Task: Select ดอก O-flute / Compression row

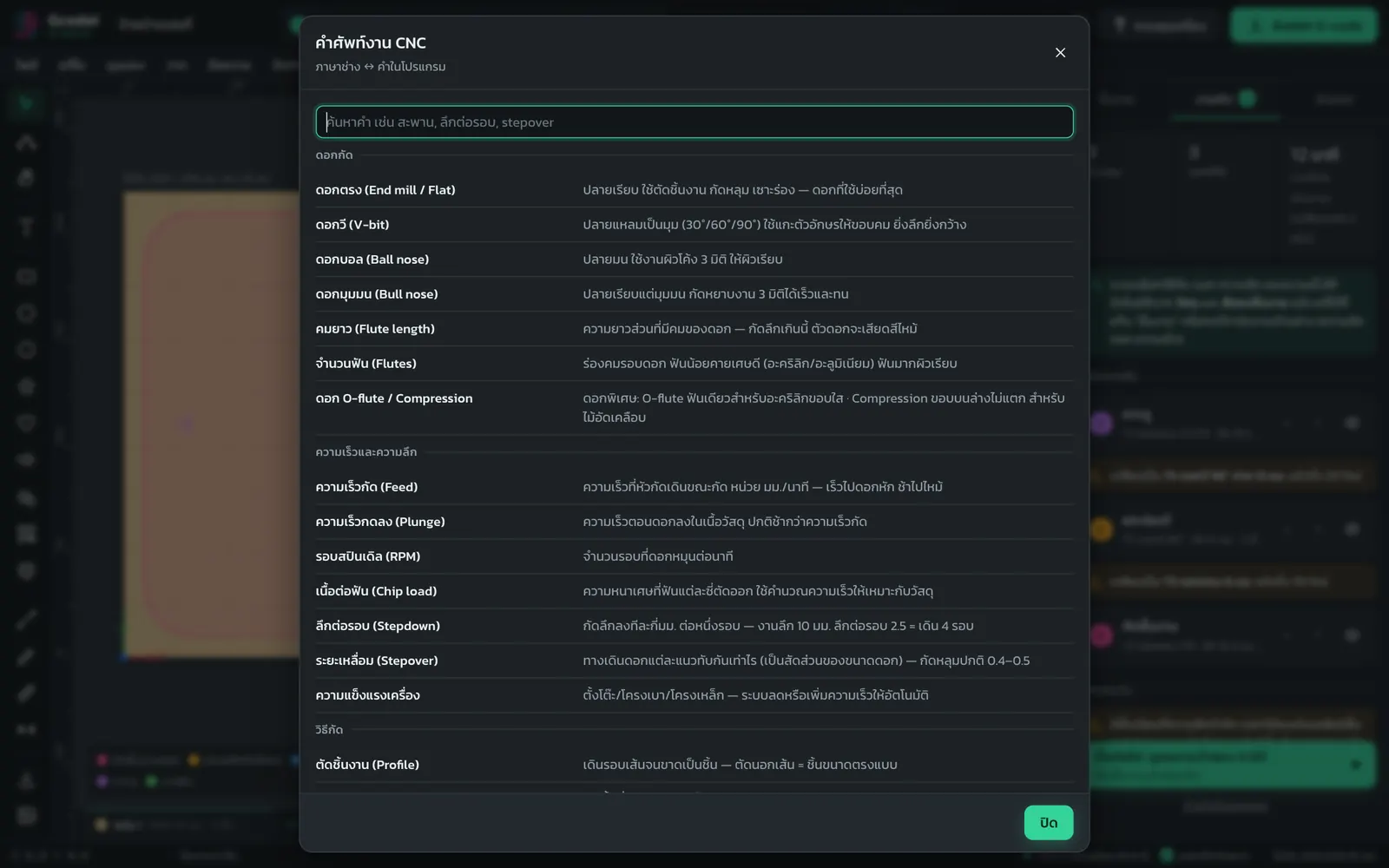Action: (694, 408)
